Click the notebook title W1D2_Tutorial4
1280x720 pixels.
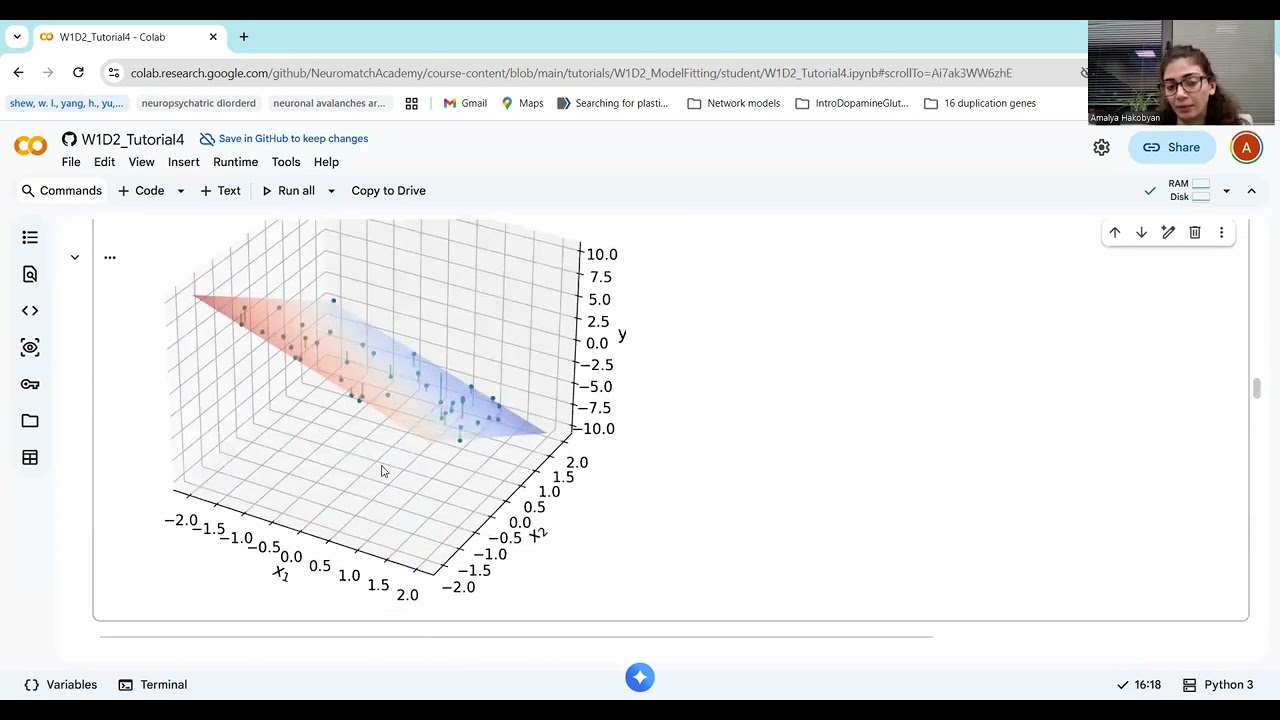pos(132,139)
